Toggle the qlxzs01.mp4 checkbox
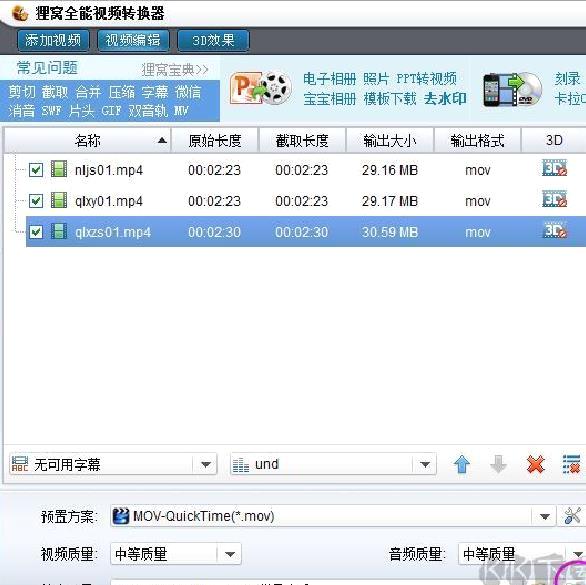The image size is (586, 585). [x=36, y=232]
